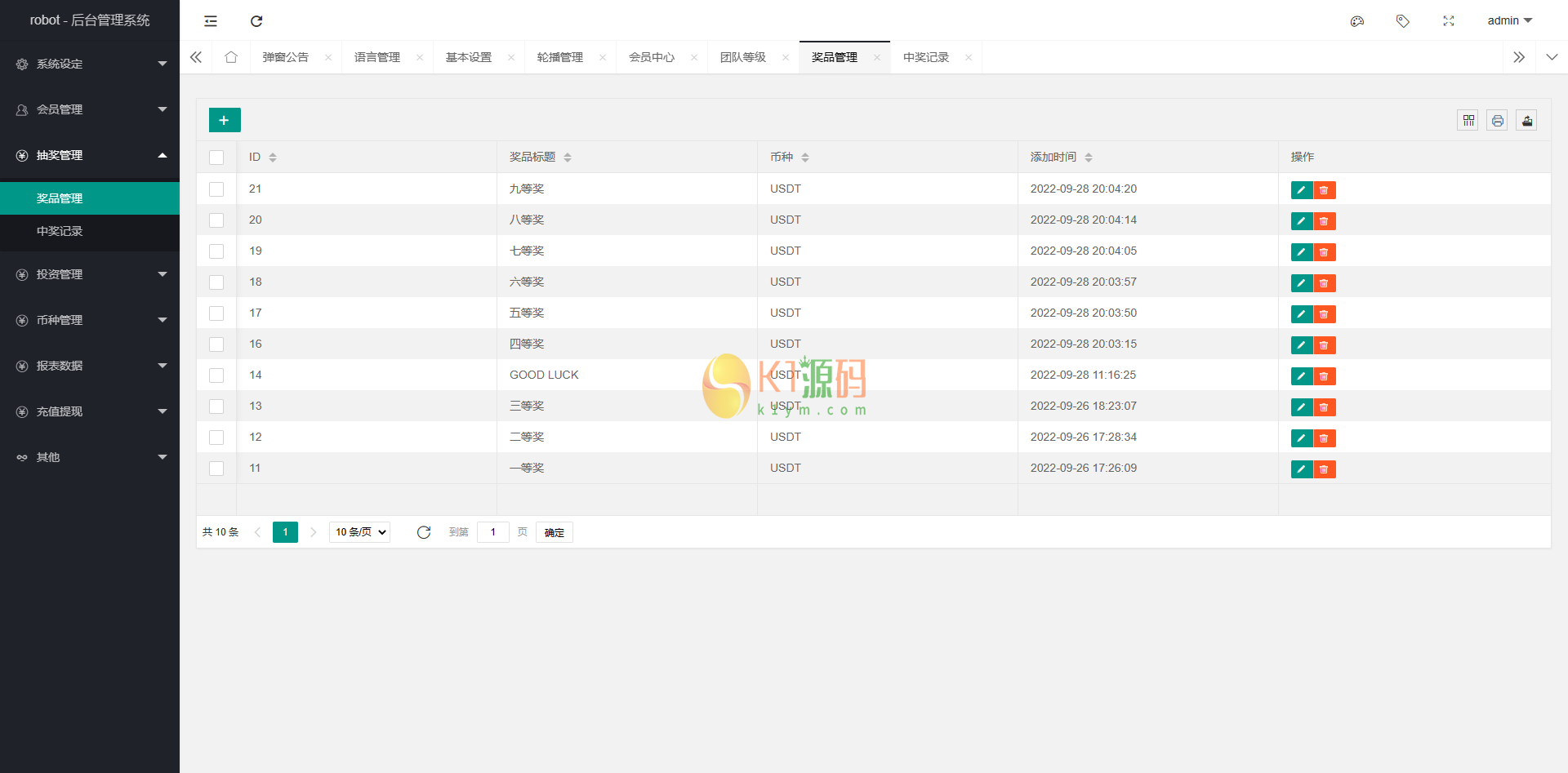Click the page number jump input field

point(493,532)
